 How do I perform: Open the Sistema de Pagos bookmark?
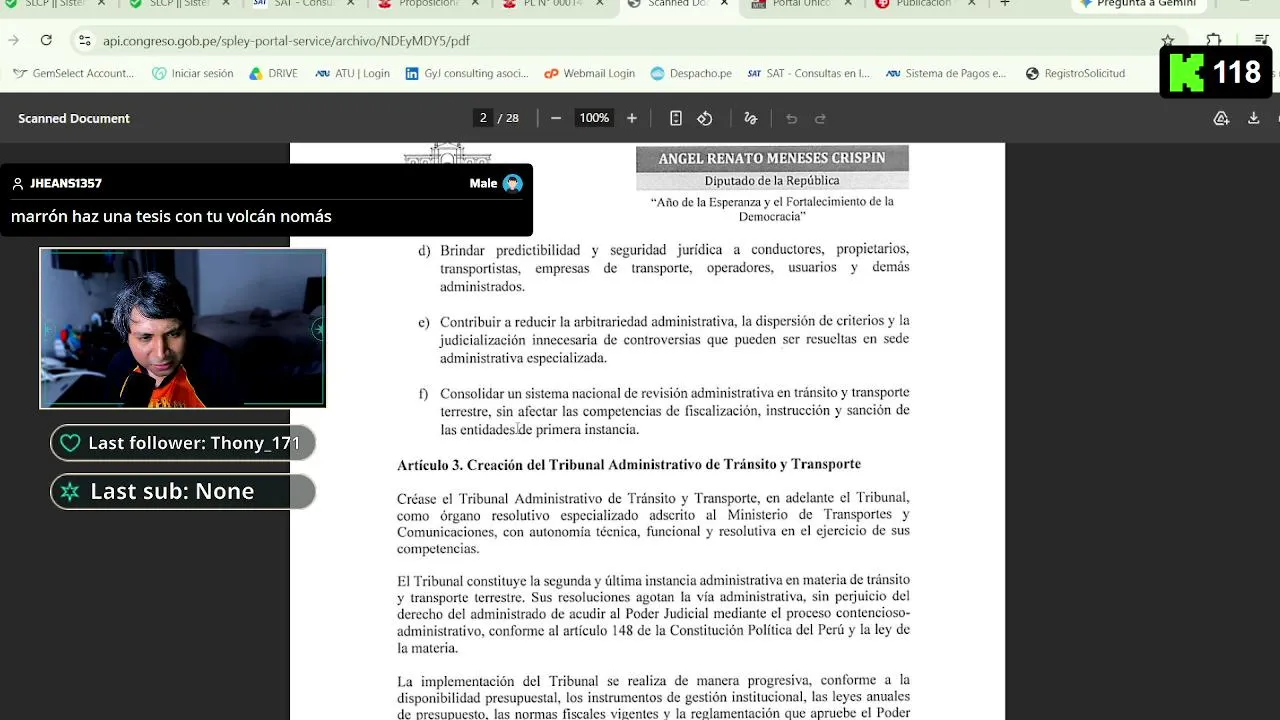946,73
